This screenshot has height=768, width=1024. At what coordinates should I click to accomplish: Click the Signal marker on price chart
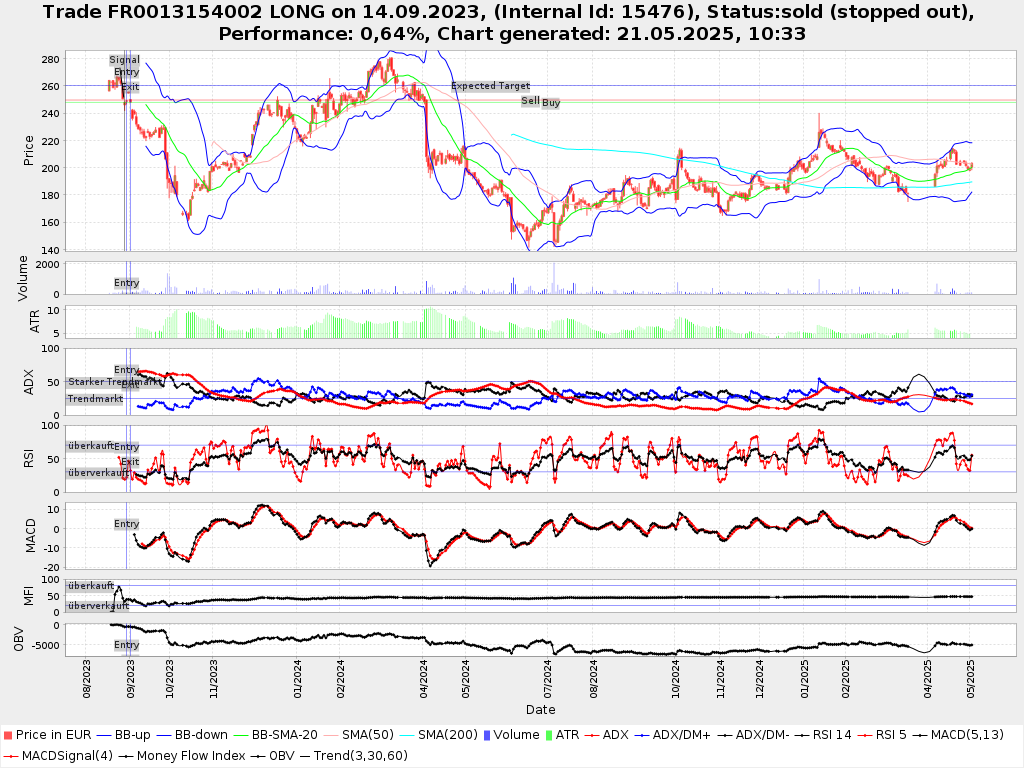tap(124, 60)
